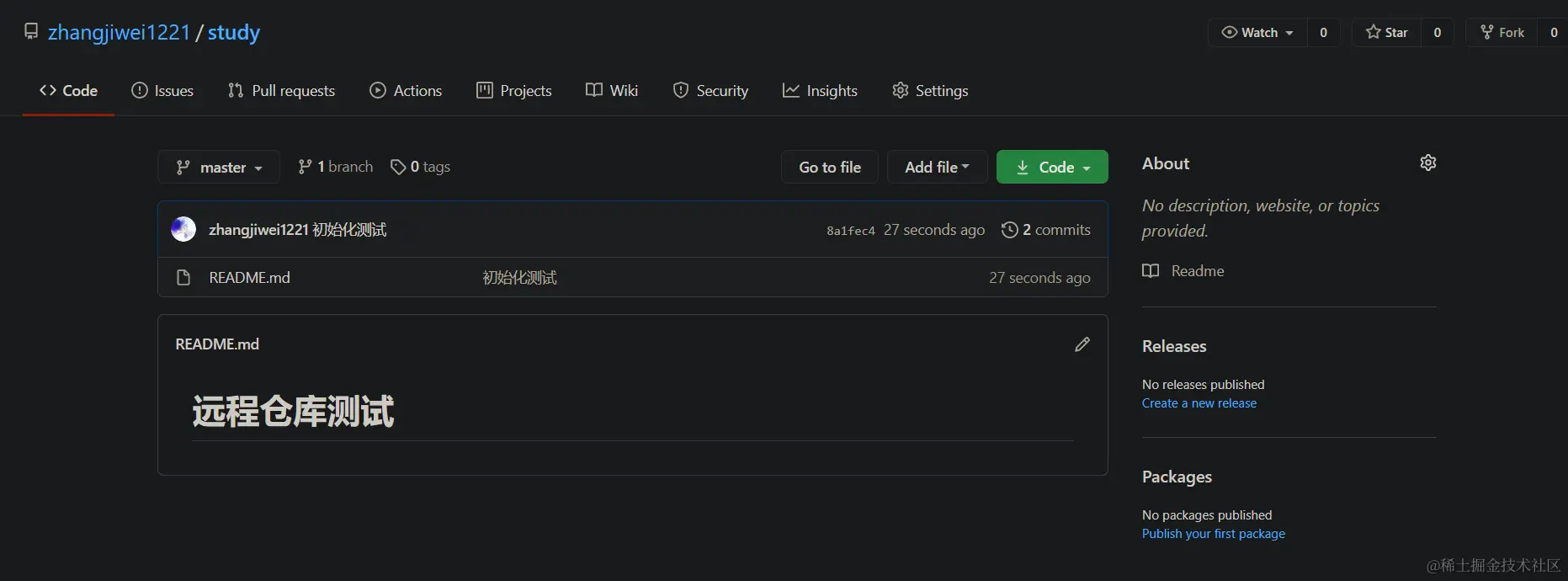The width and height of the screenshot is (1568, 581).
Task: Click the latest commit 27 seconds ago timestamp
Action: (x=934, y=230)
